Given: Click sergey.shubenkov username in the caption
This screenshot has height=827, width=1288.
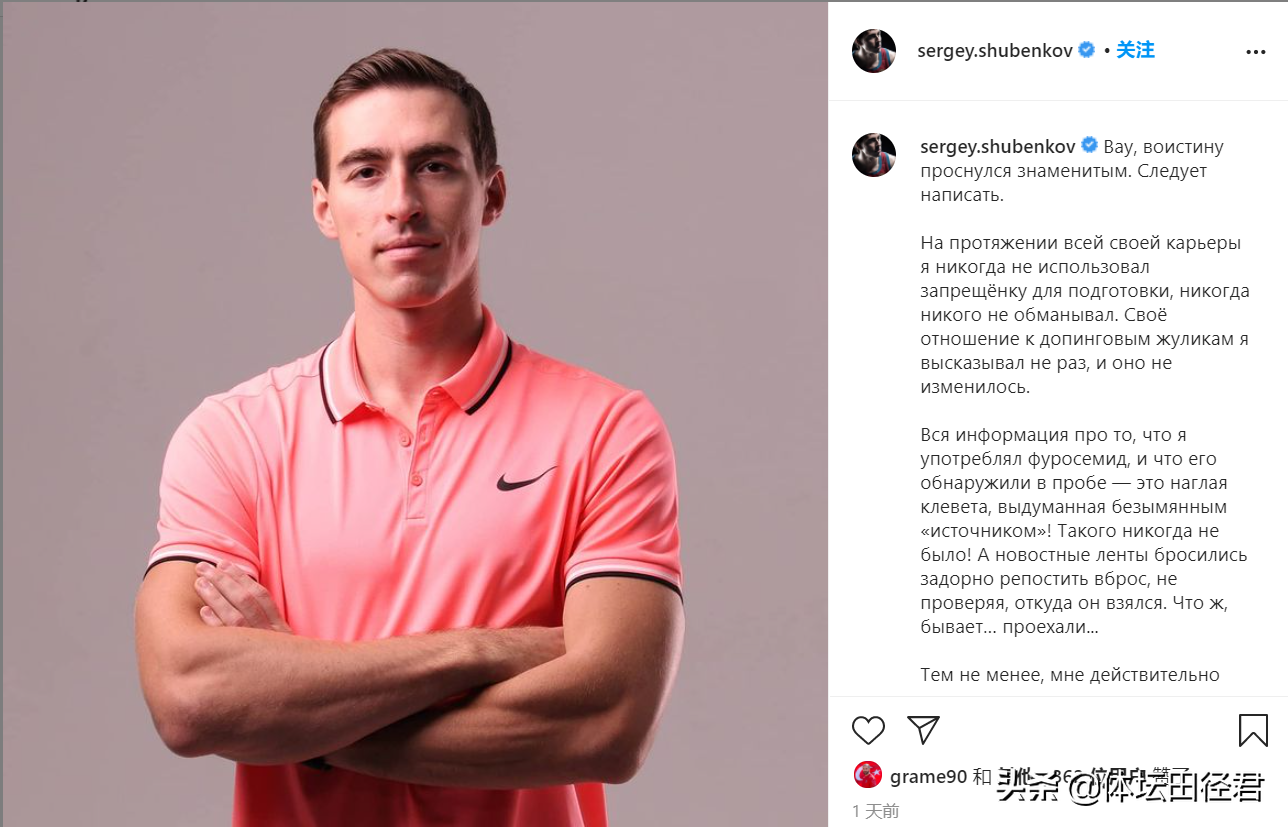Looking at the screenshot, I should coord(997,147).
